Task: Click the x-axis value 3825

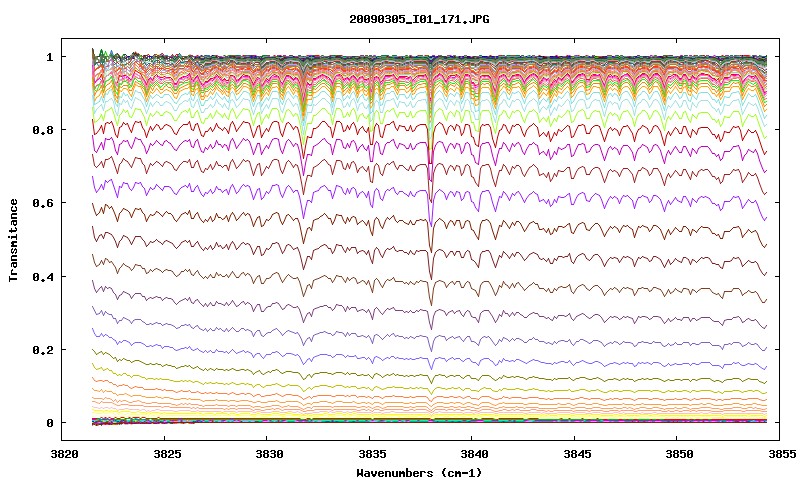Action: [x=167, y=454]
